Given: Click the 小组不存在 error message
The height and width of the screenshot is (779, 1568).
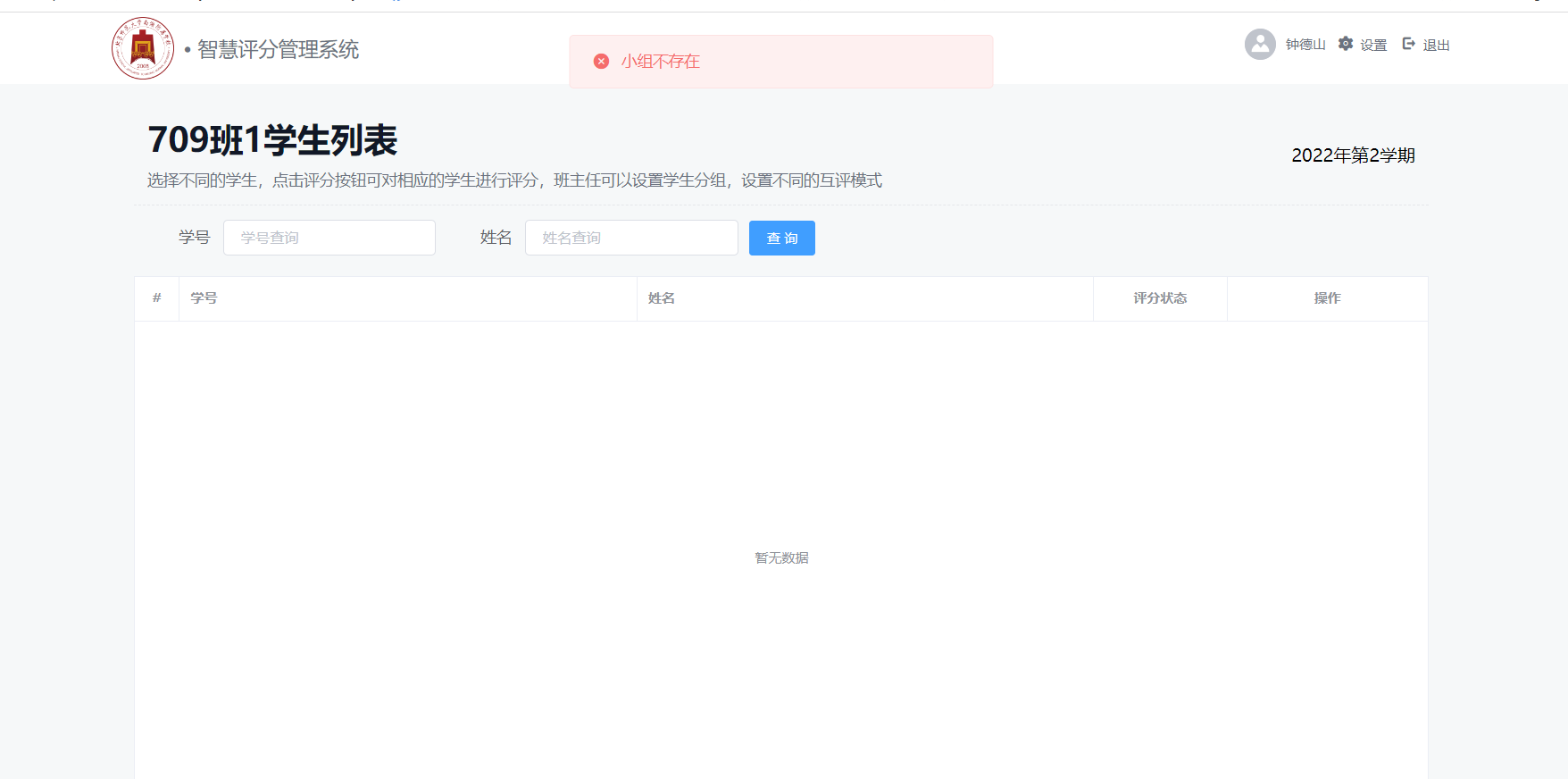Looking at the screenshot, I should pos(661,61).
